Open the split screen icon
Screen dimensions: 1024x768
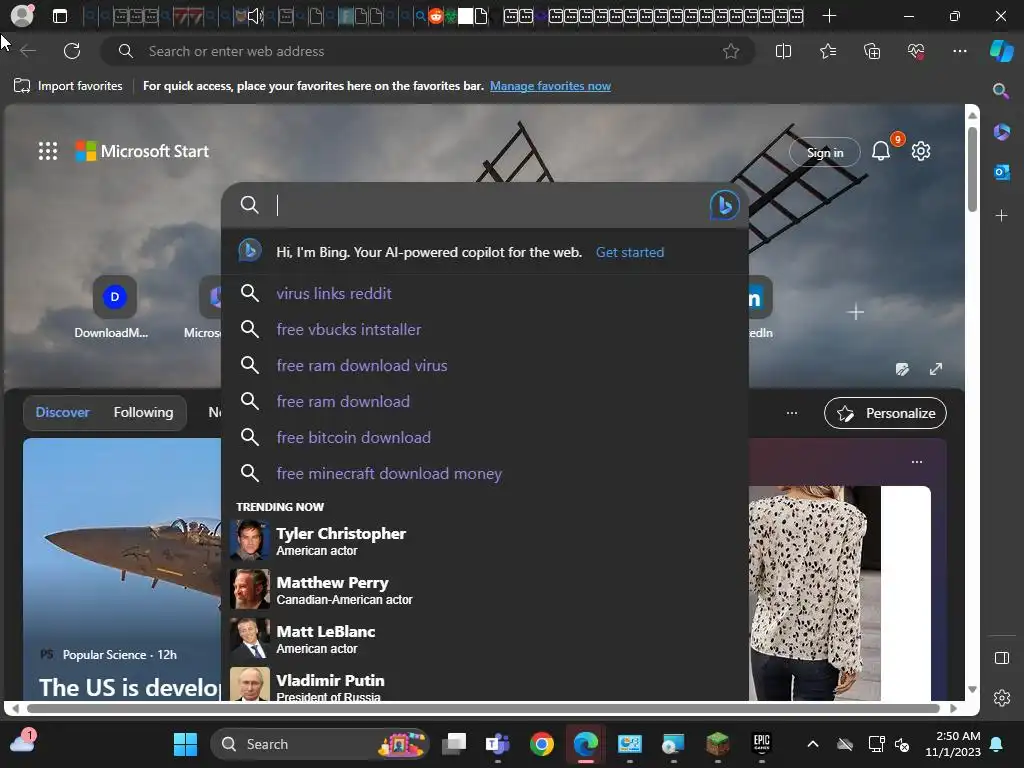pos(783,51)
